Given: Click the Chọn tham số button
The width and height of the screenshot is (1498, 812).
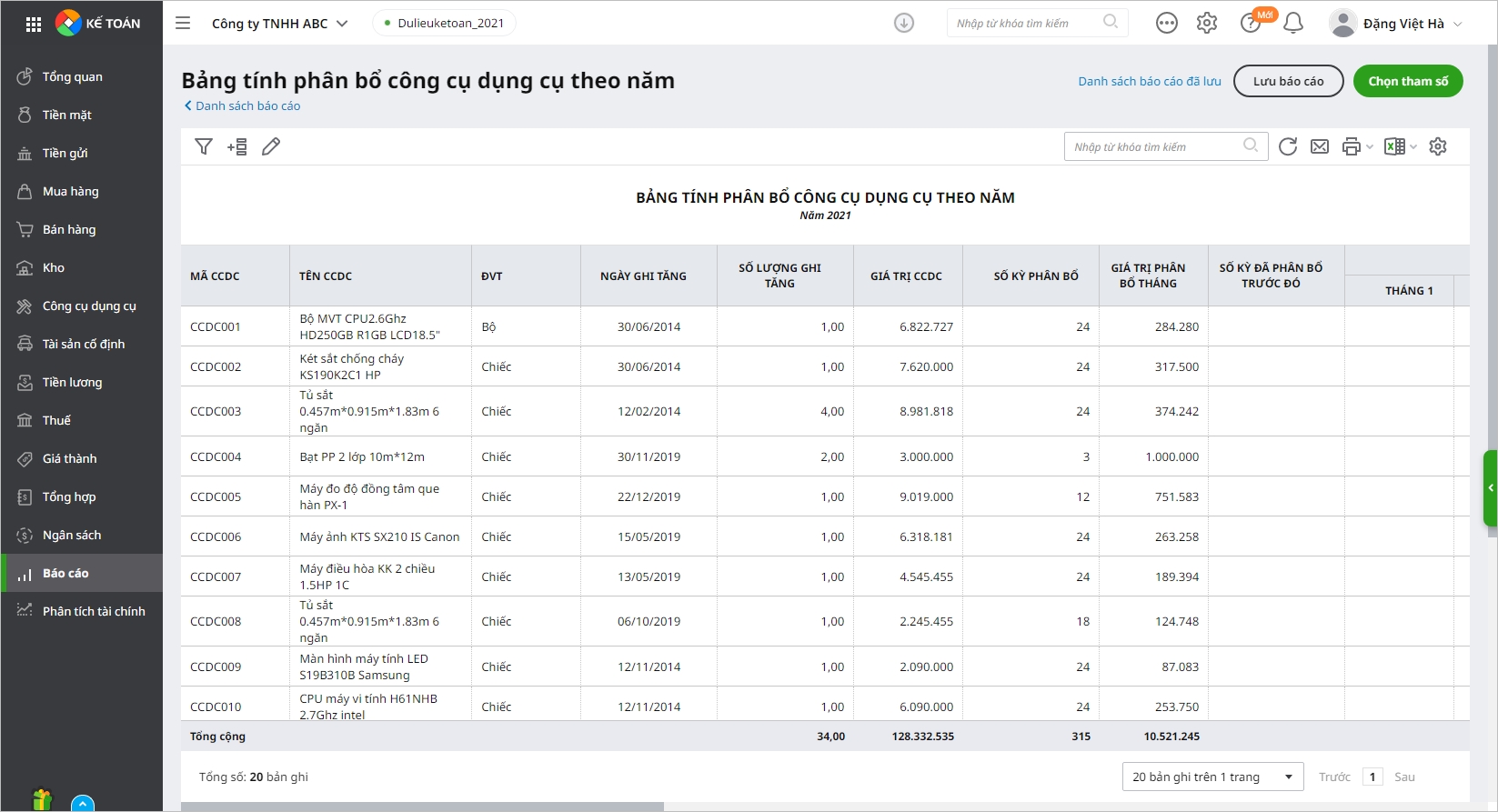Looking at the screenshot, I should click(1407, 81).
